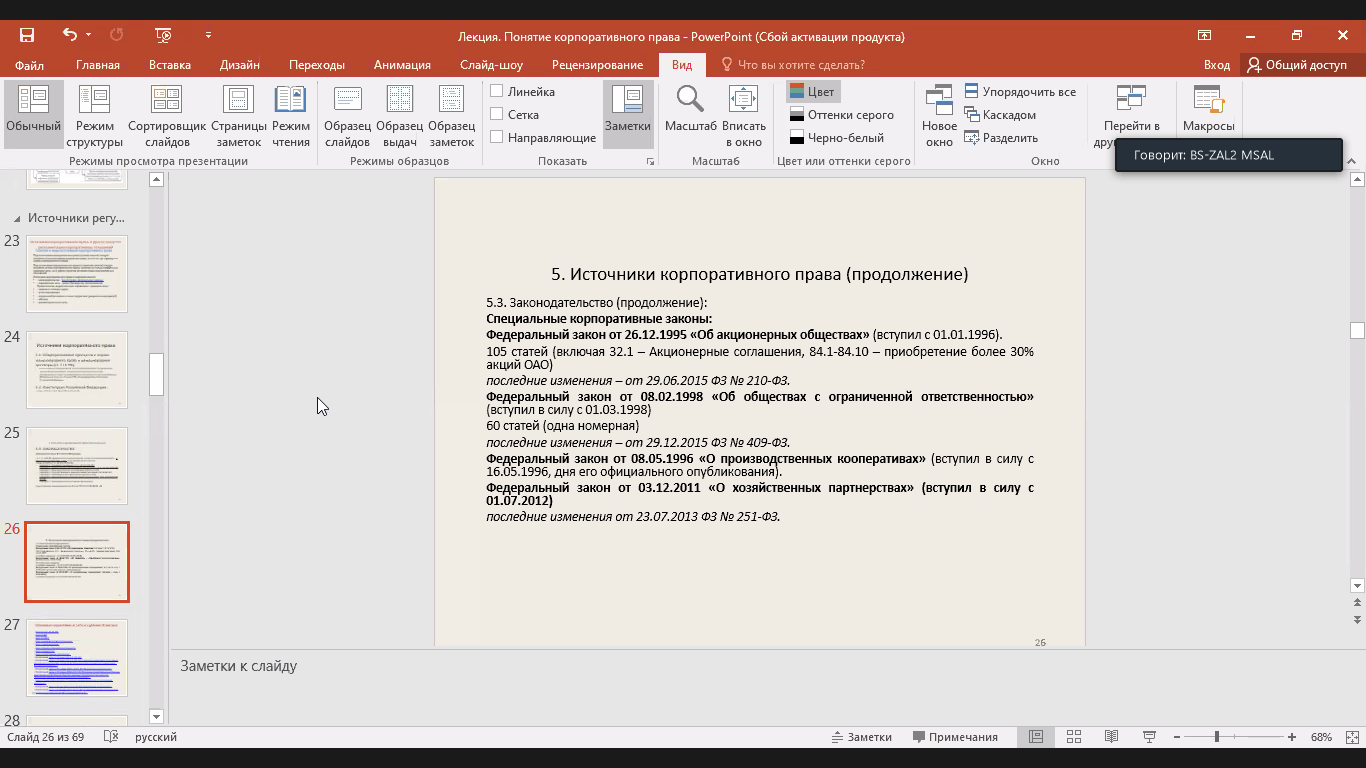Click the spell check icon in status bar
Image resolution: width=1366 pixels, height=768 pixels.
[112, 737]
